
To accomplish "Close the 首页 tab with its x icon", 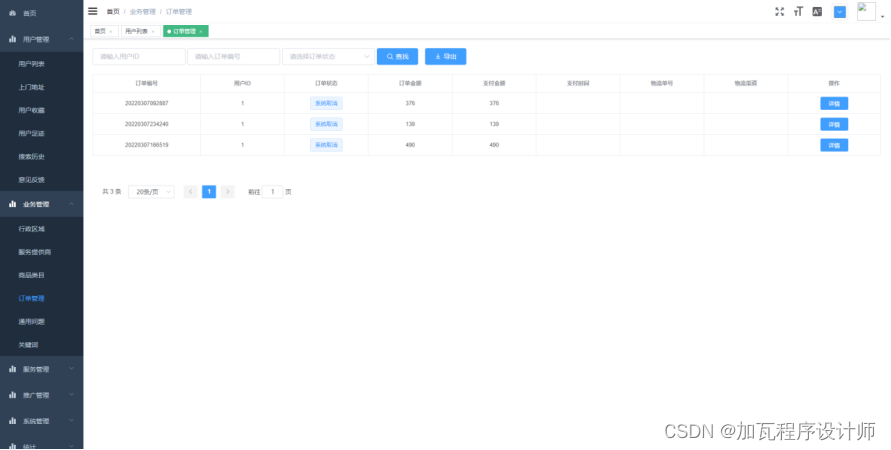I will pos(111,32).
